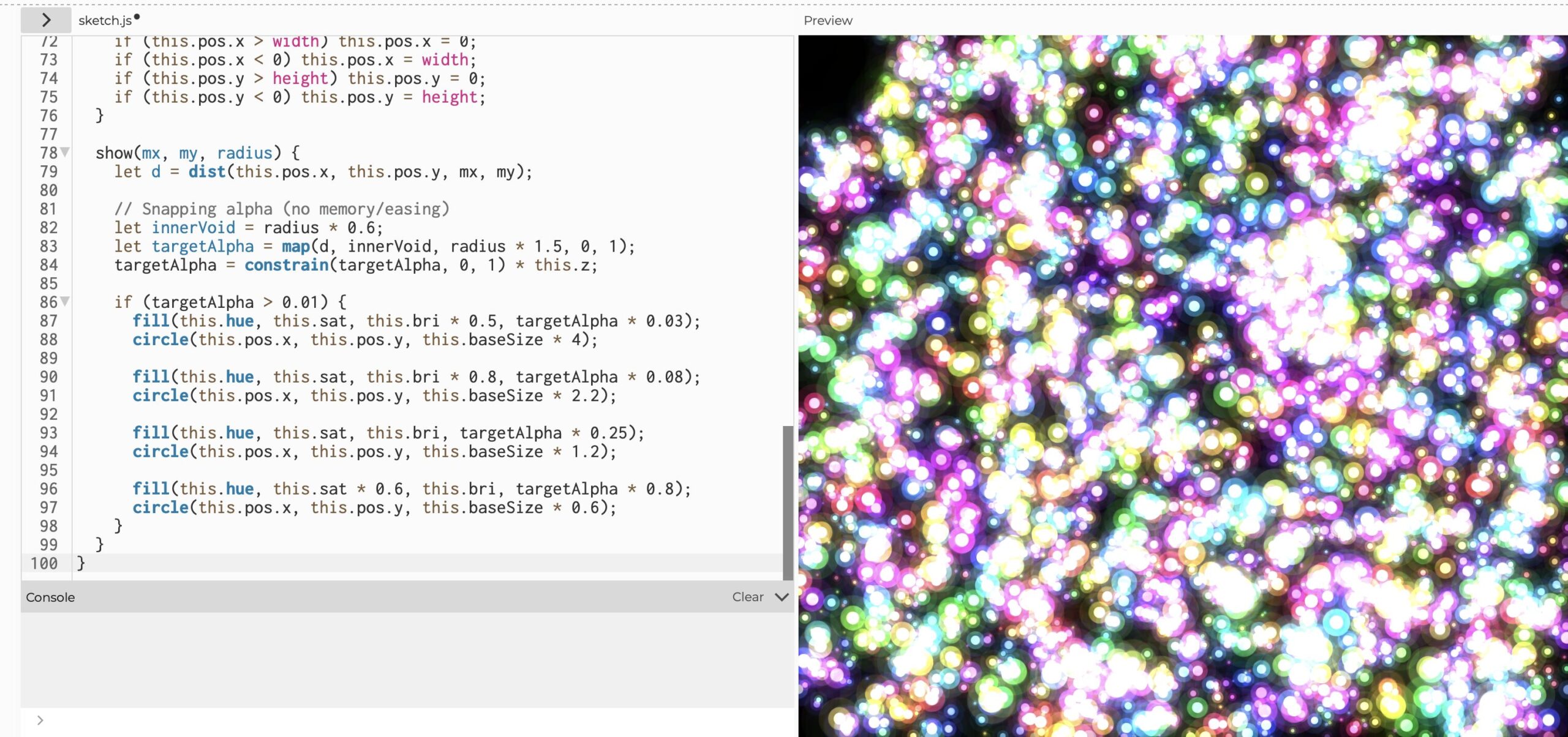
Task: Click the 'innerVoid' variable declaration on line 82
Action: tap(193, 228)
